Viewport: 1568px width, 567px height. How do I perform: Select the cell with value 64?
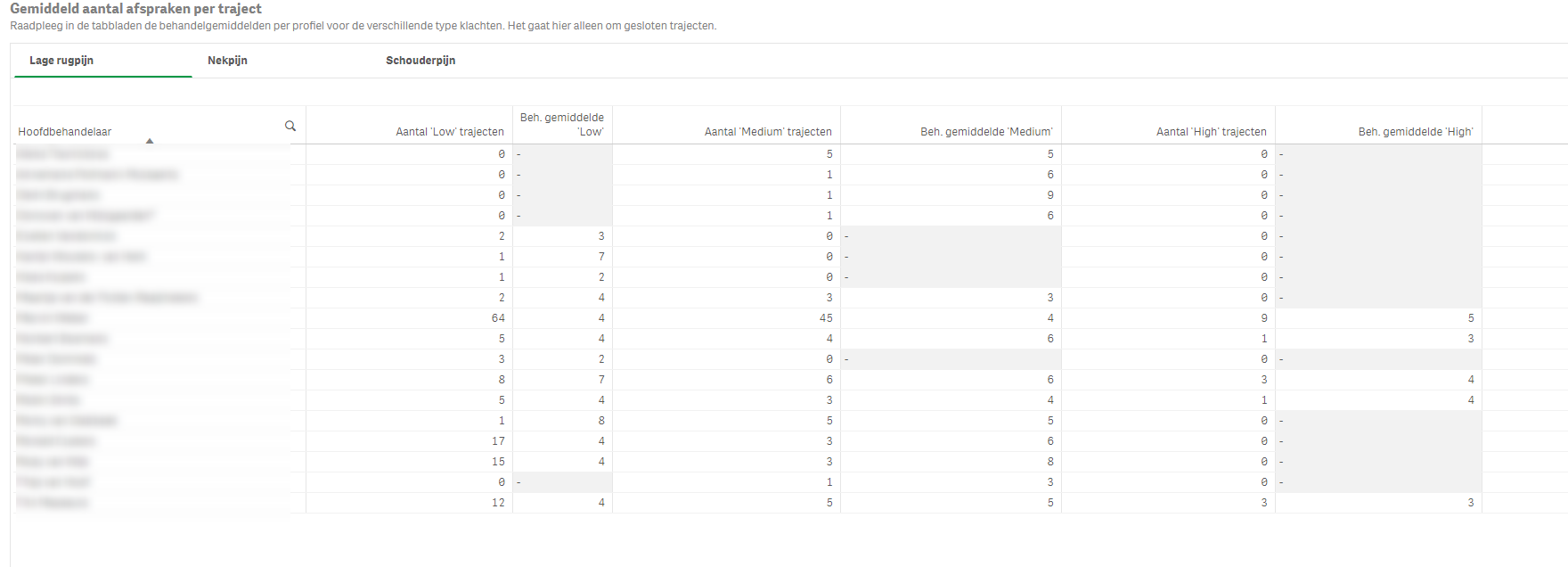coord(498,318)
